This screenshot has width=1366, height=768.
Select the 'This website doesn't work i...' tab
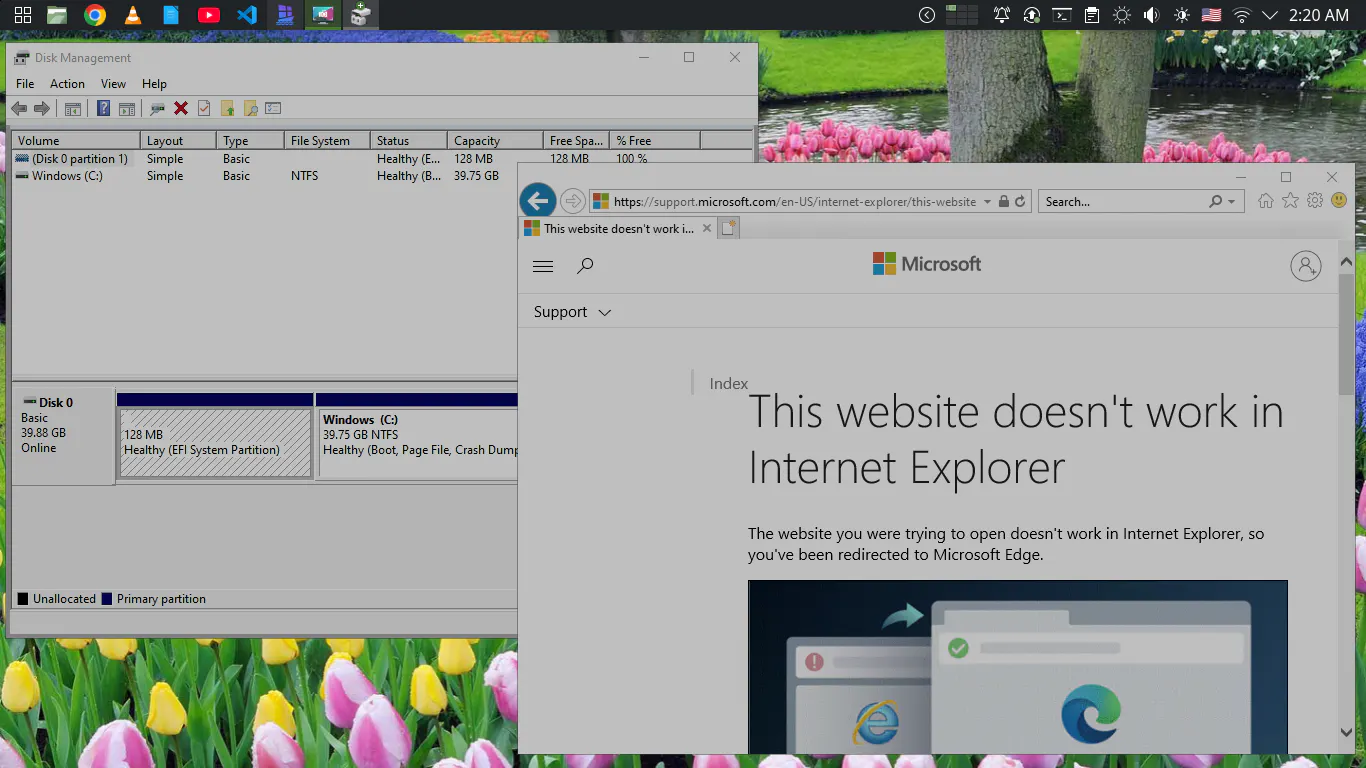(x=618, y=228)
